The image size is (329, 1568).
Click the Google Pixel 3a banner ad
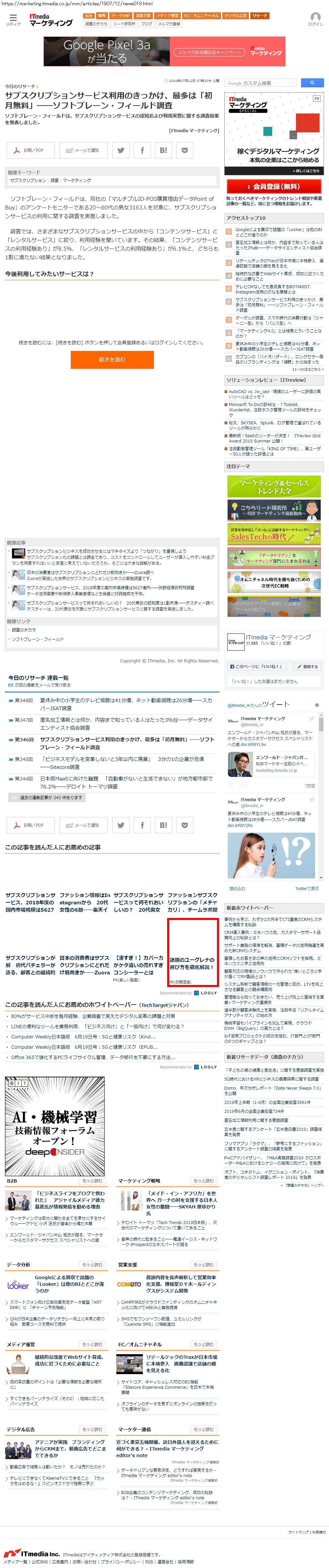[x=164, y=52]
